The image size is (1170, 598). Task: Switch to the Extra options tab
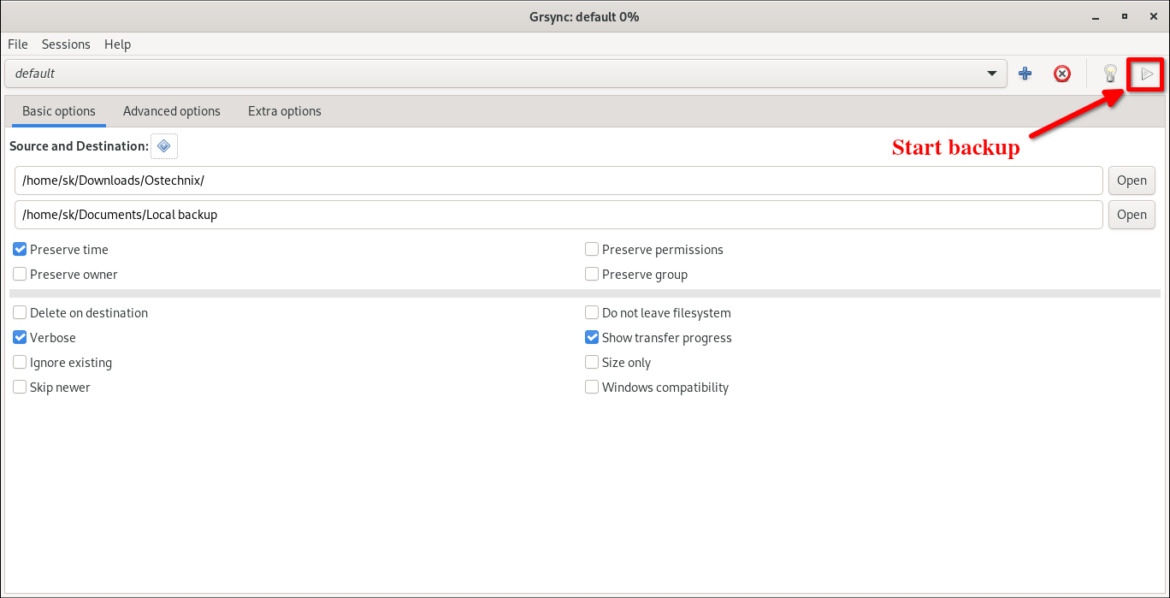coord(284,111)
